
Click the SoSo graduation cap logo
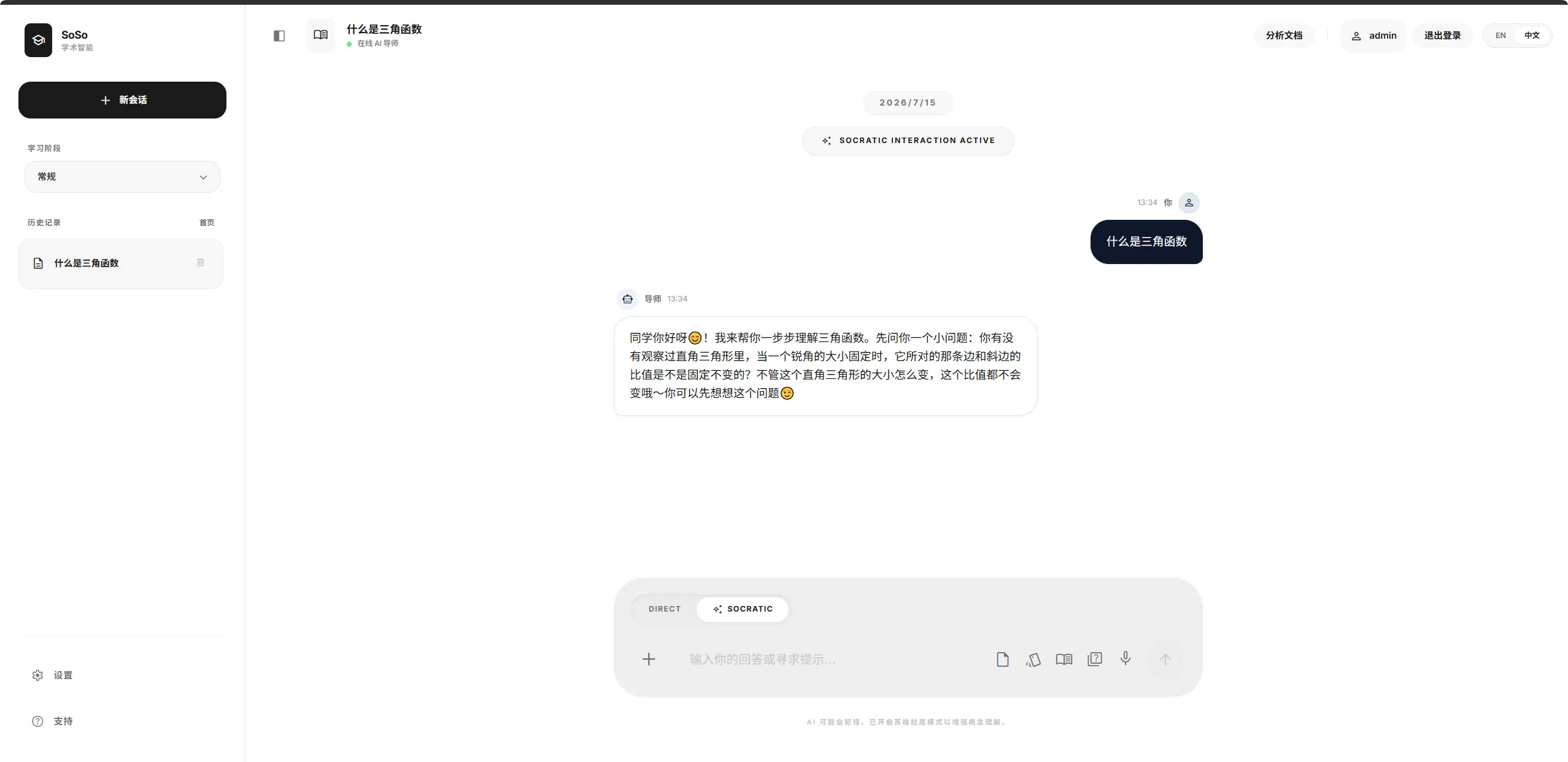tap(38, 40)
